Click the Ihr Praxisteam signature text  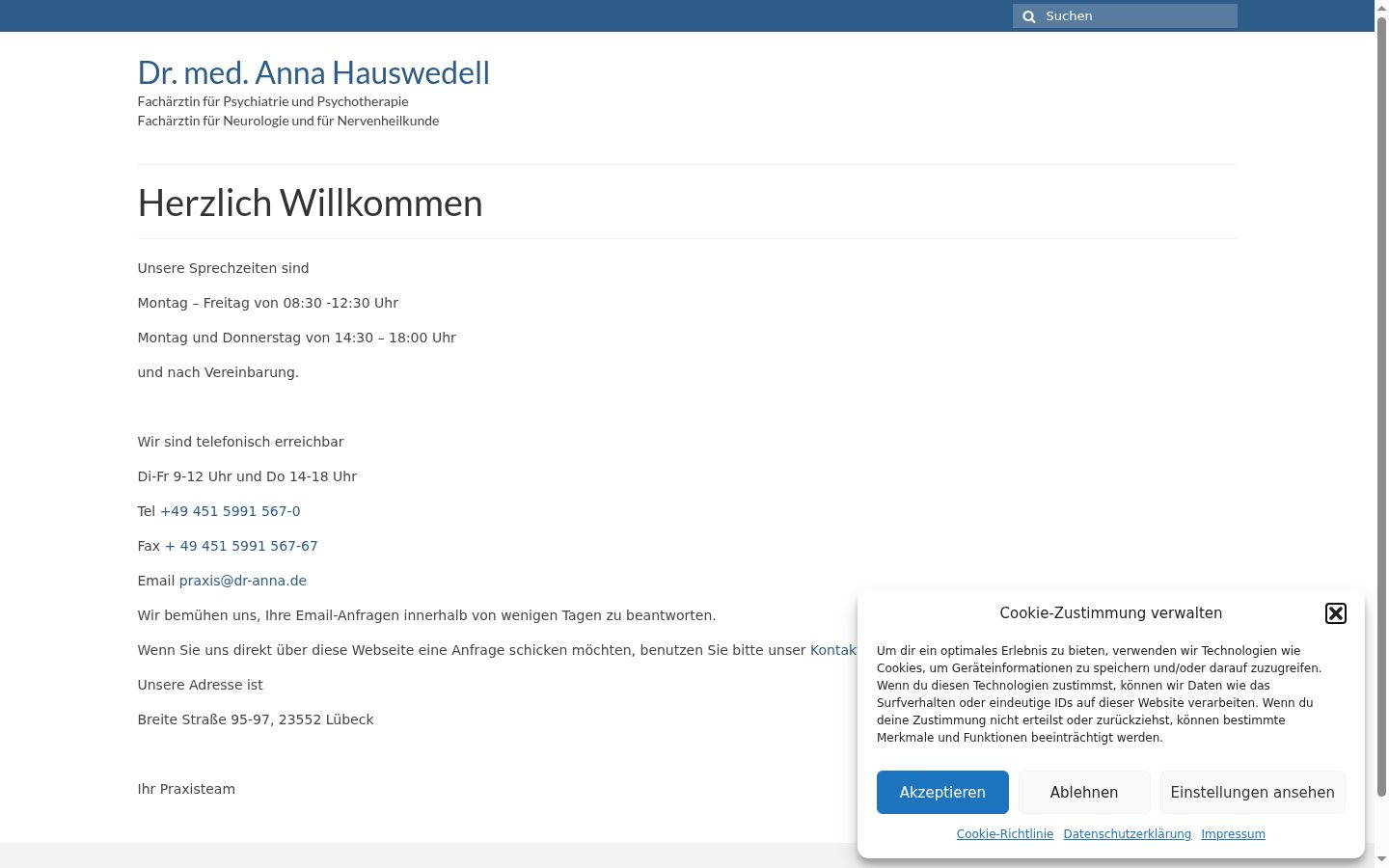(186, 789)
